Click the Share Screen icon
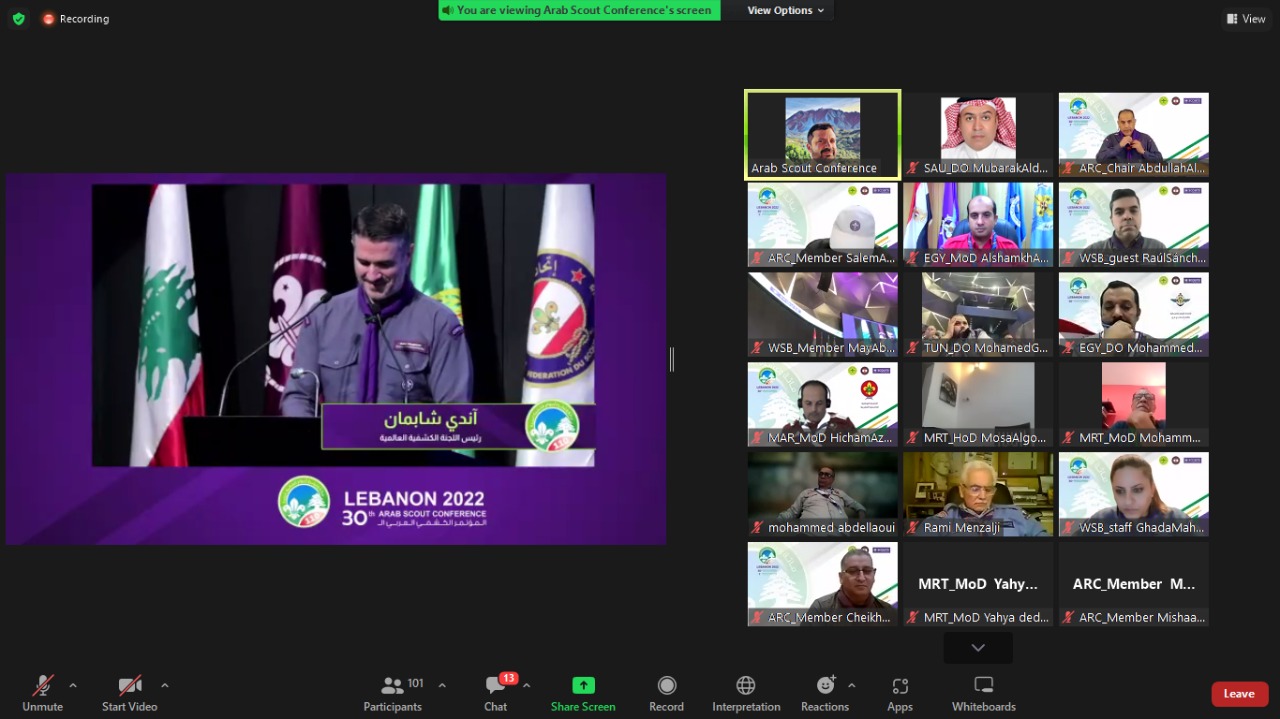The height and width of the screenshot is (719, 1280). point(583,686)
